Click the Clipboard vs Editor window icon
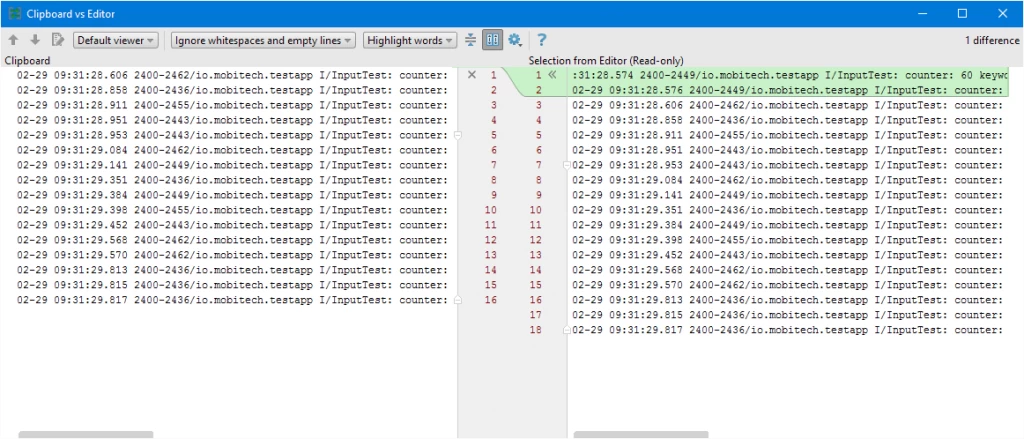The height and width of the screenshot is (439, 1024). (14, 13)
